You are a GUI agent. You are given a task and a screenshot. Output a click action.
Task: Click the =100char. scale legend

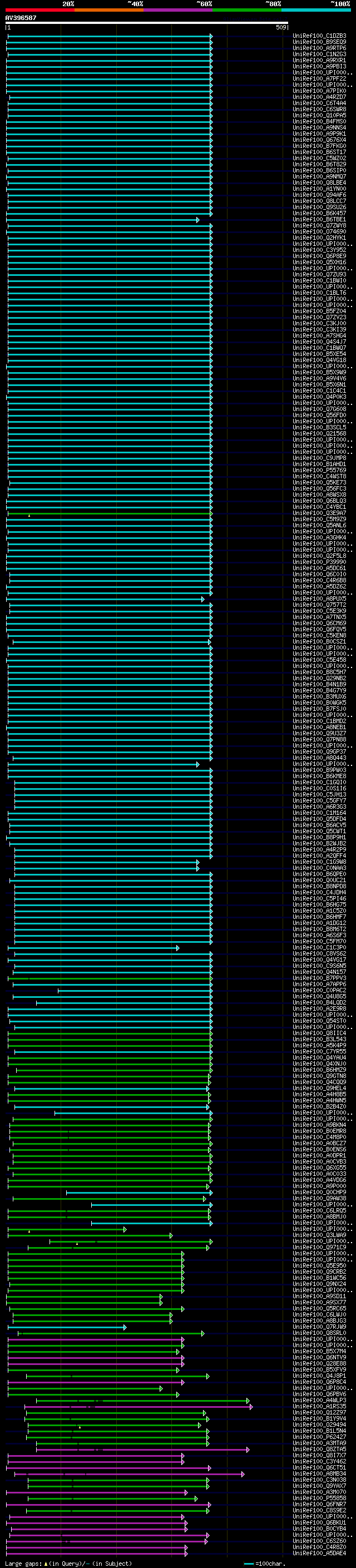265,1564
